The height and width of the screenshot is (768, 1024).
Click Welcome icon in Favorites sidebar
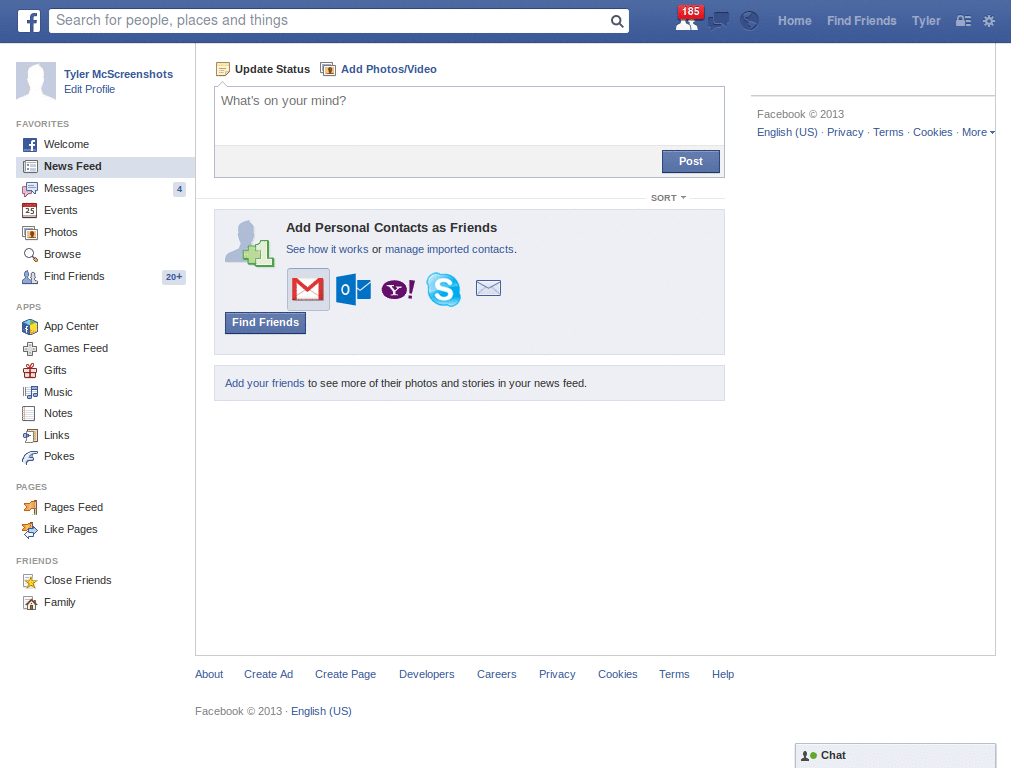[x=30, y=145]
